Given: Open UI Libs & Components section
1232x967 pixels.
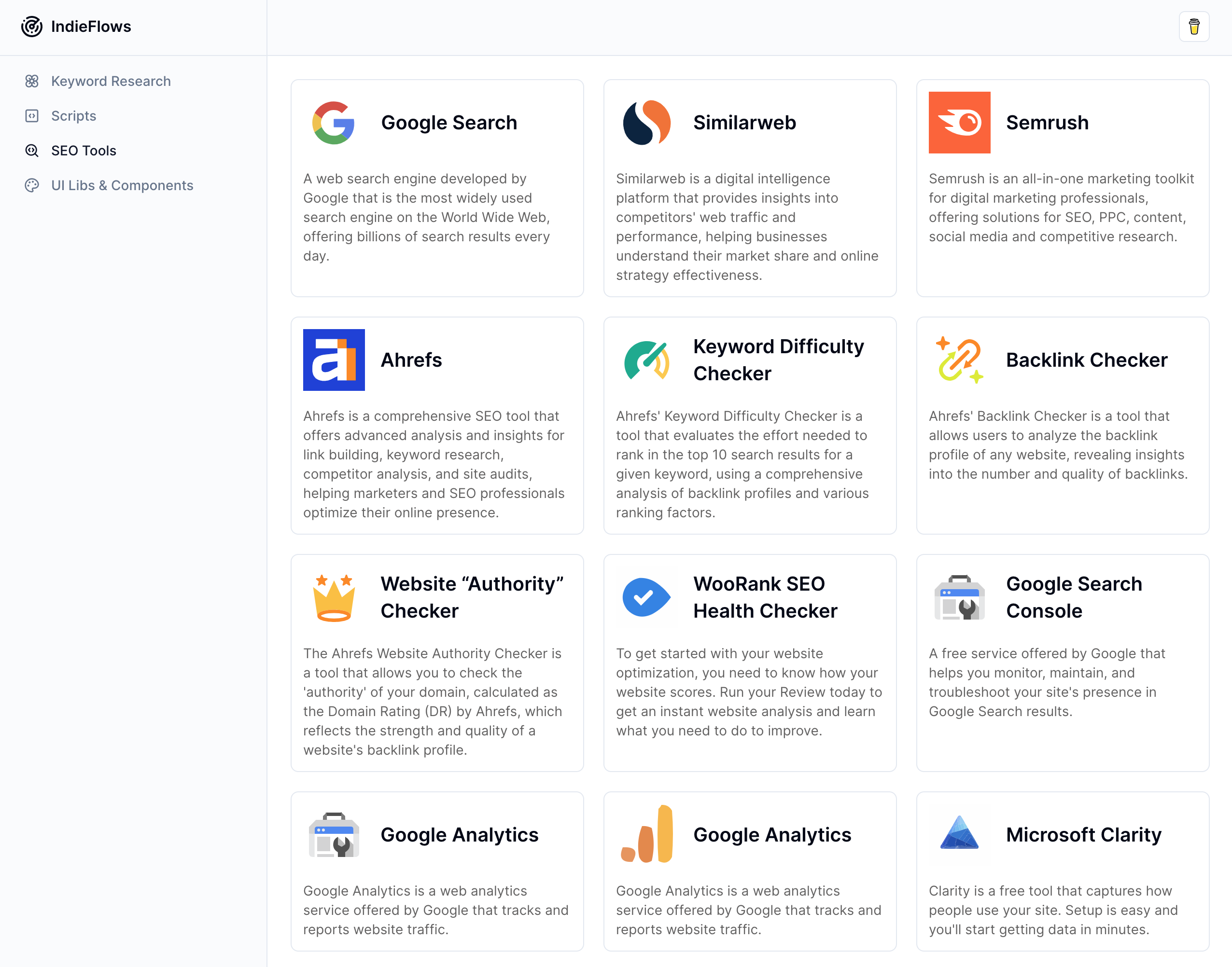Looking at the screenshot, I should (x=122, y=185).
